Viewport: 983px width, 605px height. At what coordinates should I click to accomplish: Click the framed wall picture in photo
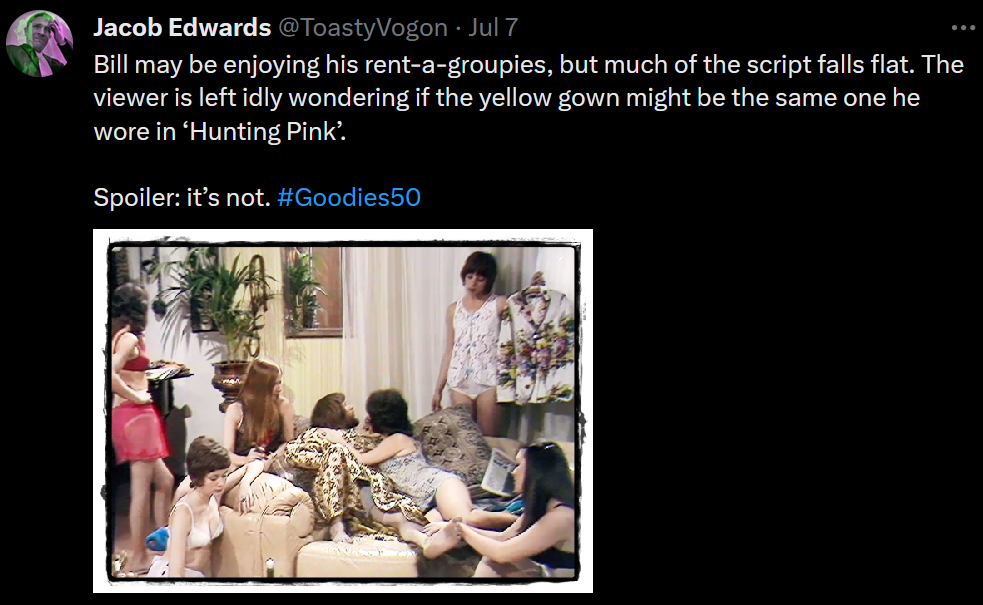(x=312, y=290)
